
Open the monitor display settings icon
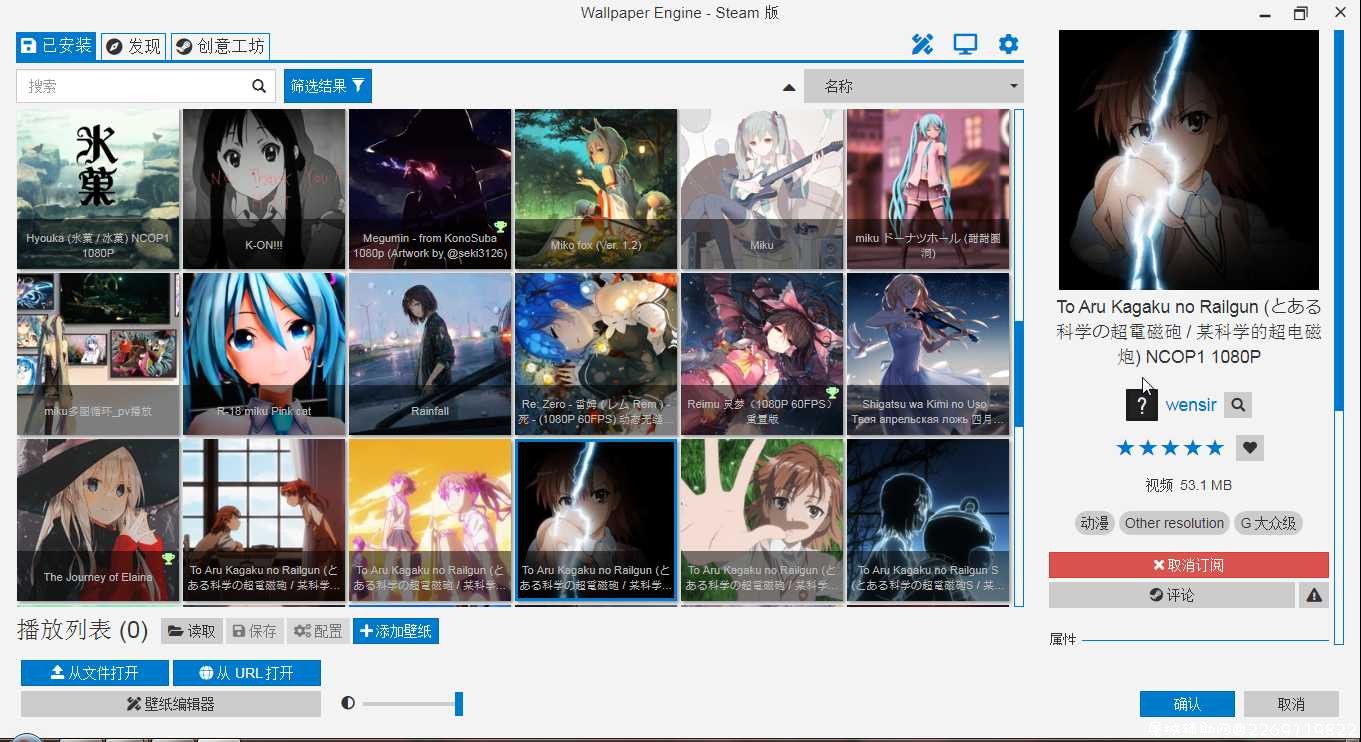coord(965,44)
